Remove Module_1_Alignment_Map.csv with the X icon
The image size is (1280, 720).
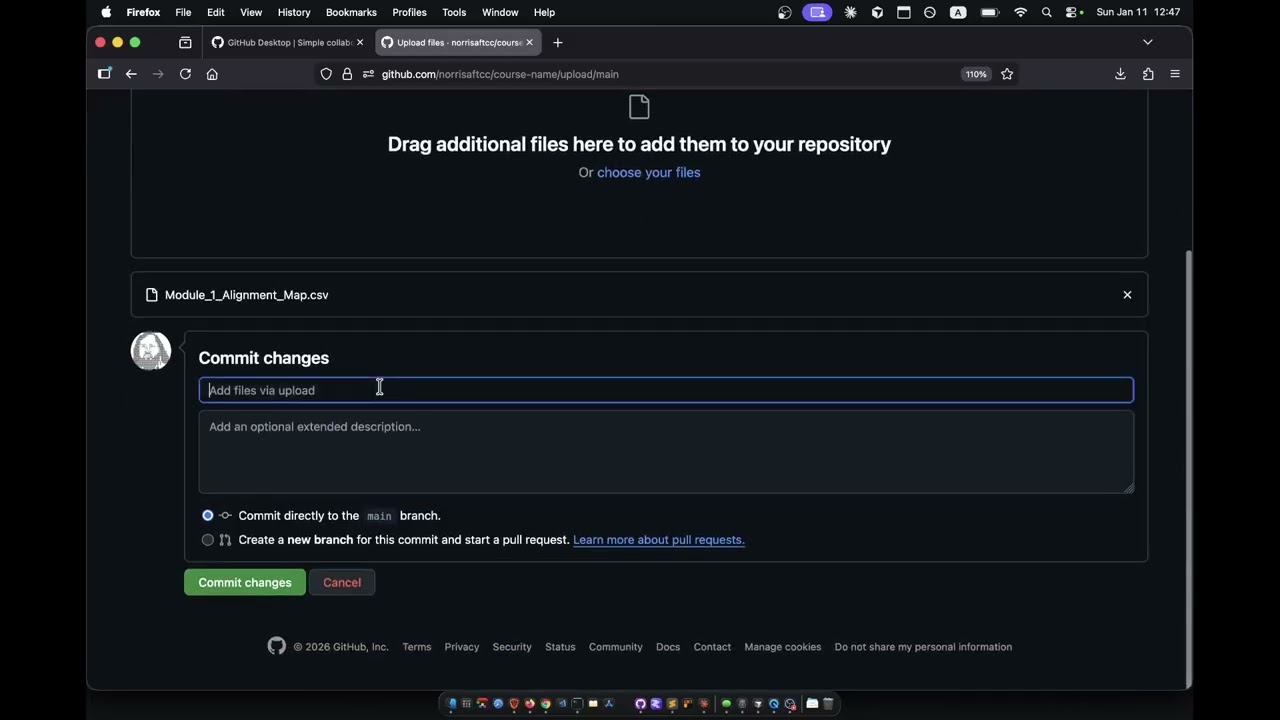coord(1127,295)
